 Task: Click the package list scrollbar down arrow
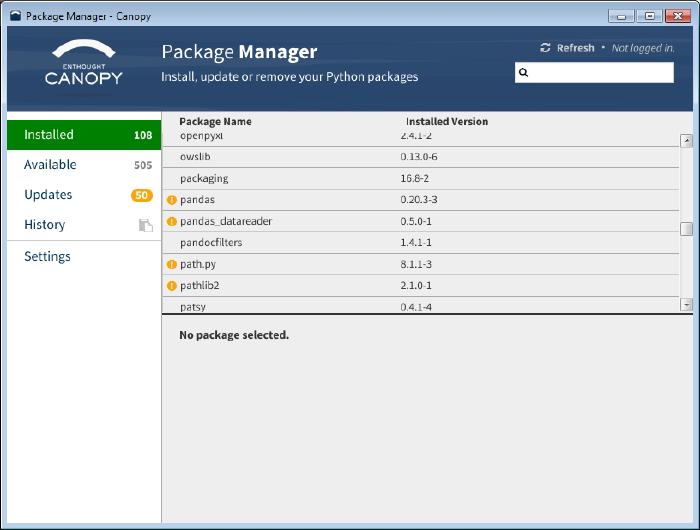click(x=686, y=305)
